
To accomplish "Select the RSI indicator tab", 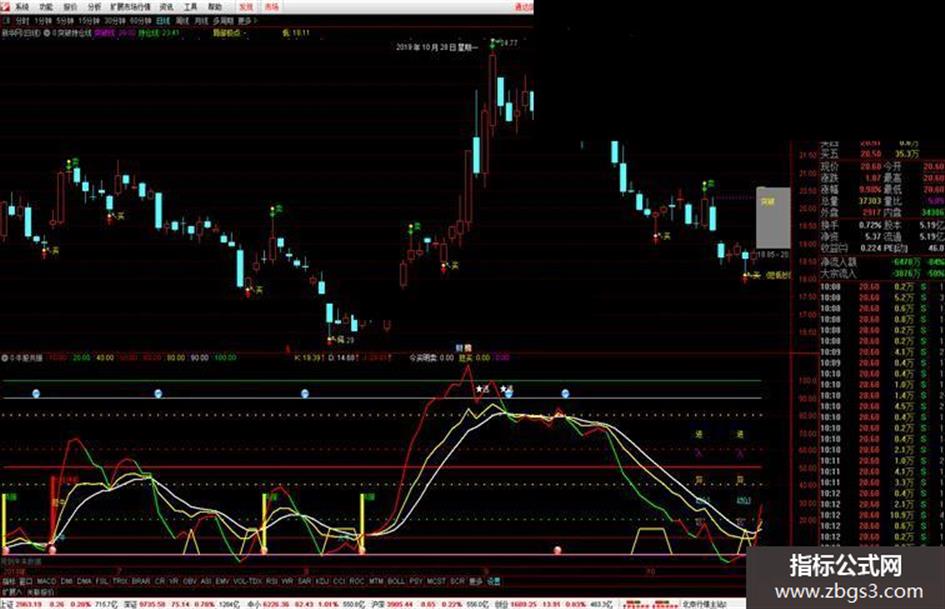I will click(272, 581).
